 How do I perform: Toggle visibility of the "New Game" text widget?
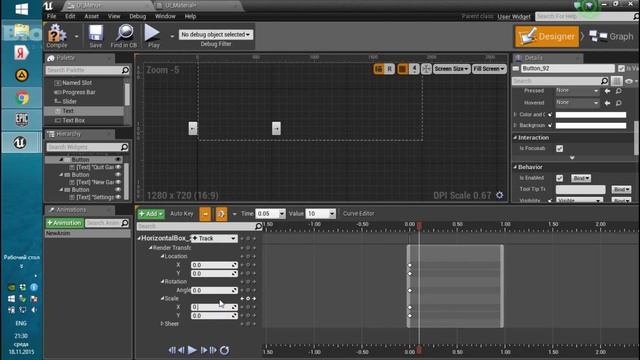point(118,182)
